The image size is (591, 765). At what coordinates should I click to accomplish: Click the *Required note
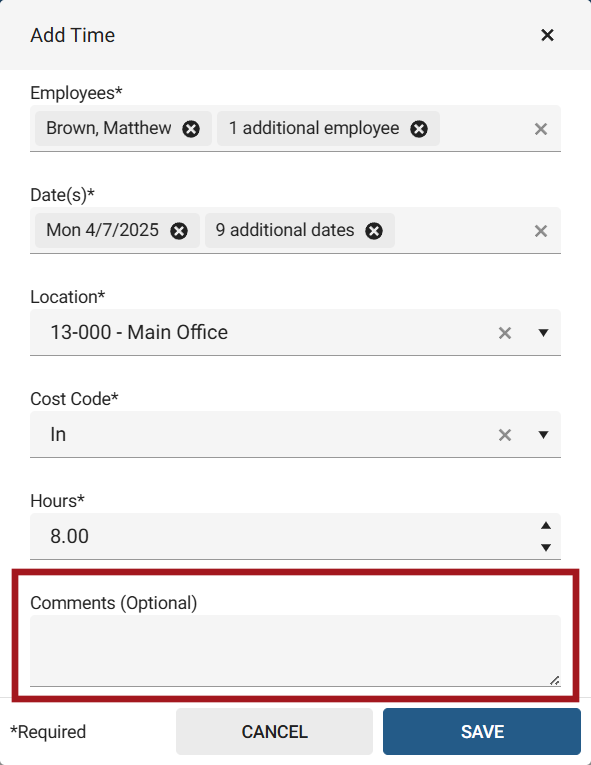pyautogui.click(x=48, y=732)
